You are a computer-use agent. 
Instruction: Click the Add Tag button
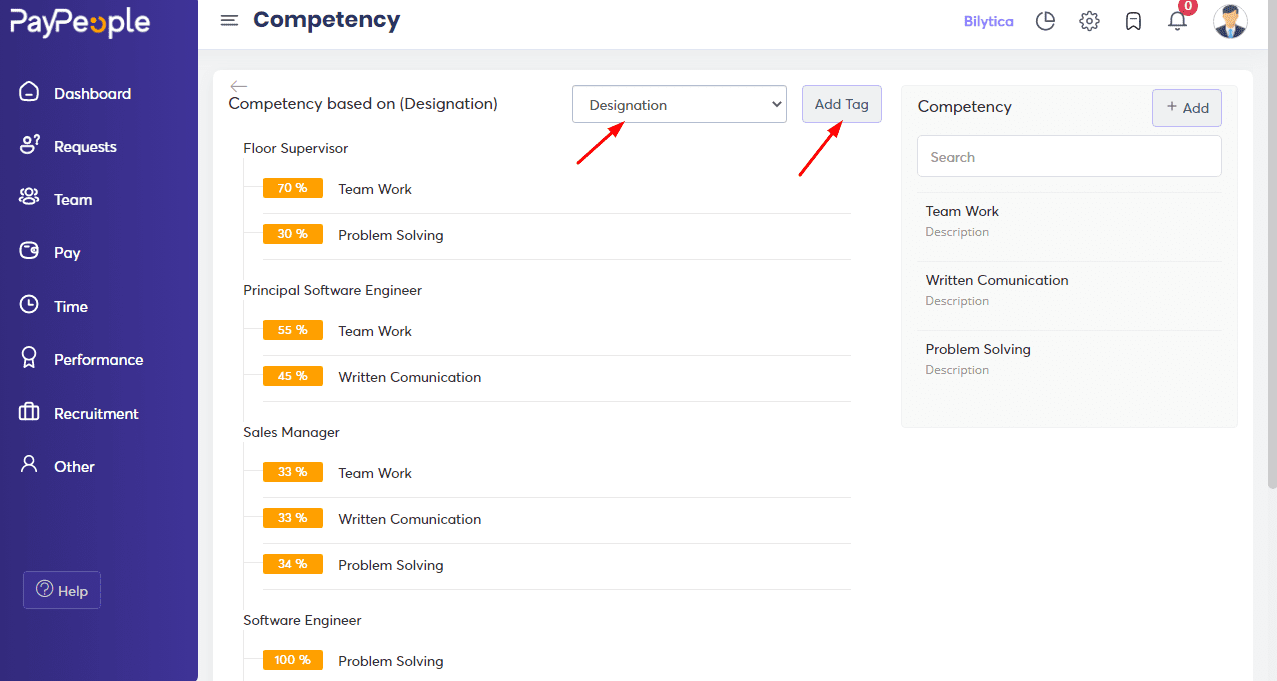coord(842,104)
